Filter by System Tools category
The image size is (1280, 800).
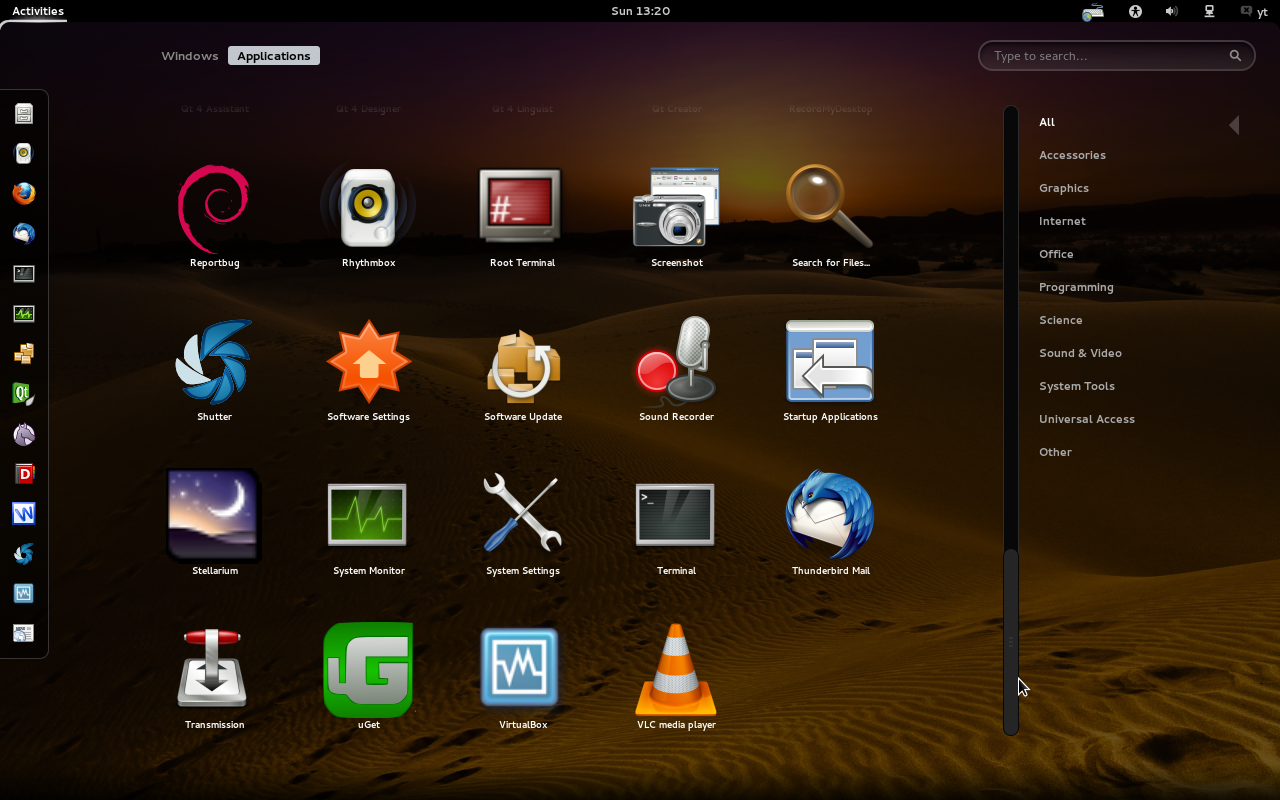(x=1077, y=386)
